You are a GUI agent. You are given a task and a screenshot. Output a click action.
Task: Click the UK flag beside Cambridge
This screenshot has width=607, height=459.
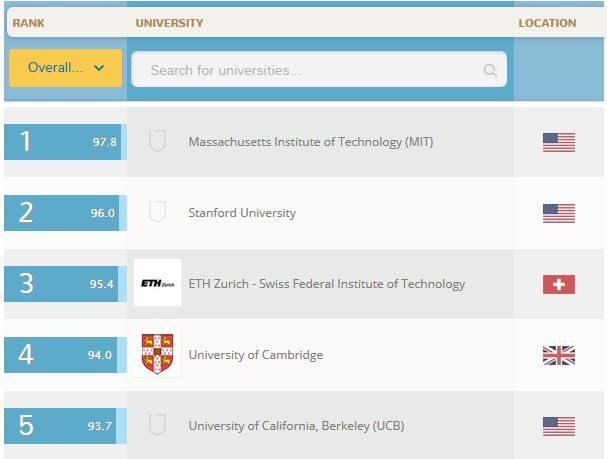click(559, 355)
